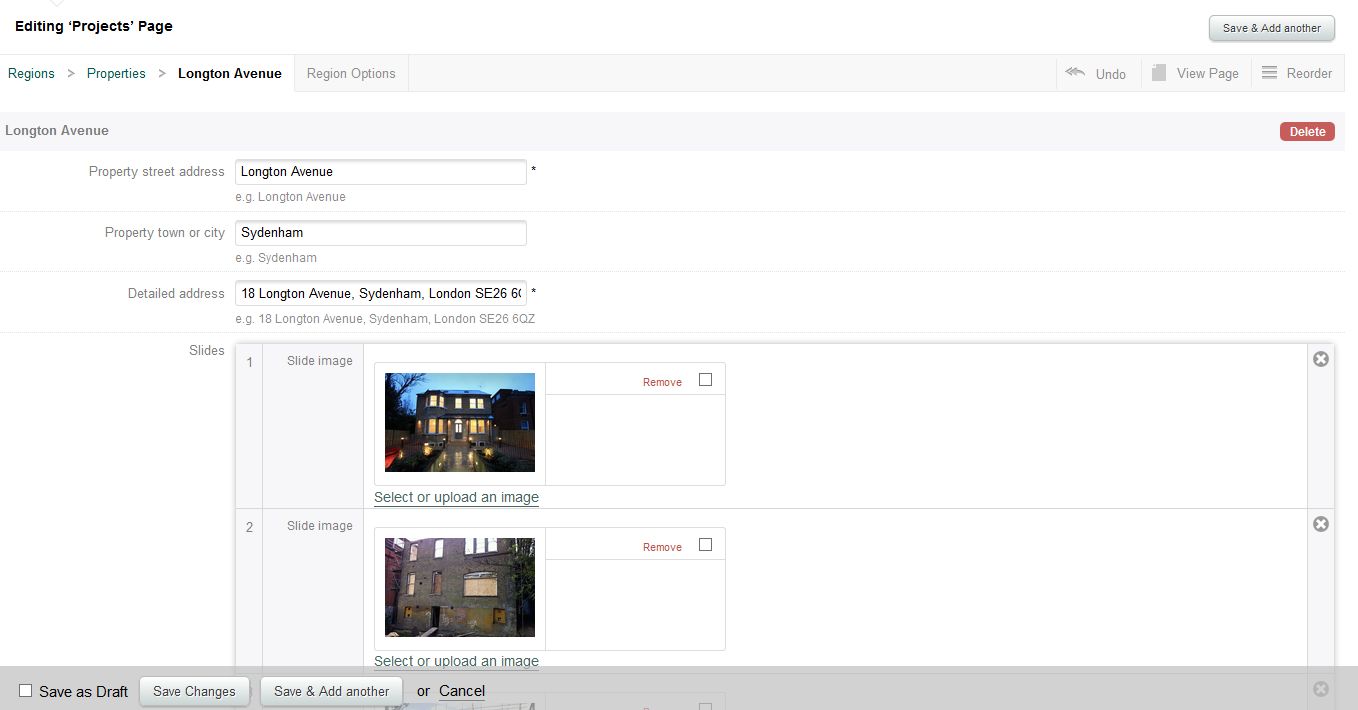Click the slide number 1 handle

249,361
